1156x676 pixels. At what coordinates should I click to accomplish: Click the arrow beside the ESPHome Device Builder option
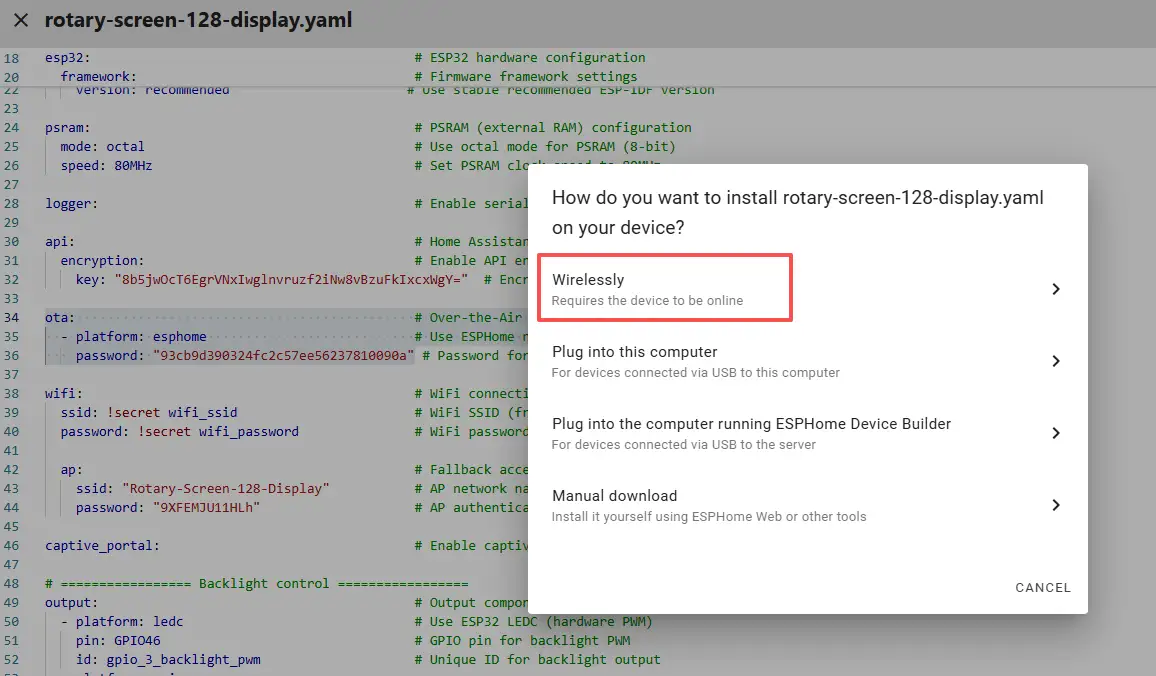click(1055, 433)
